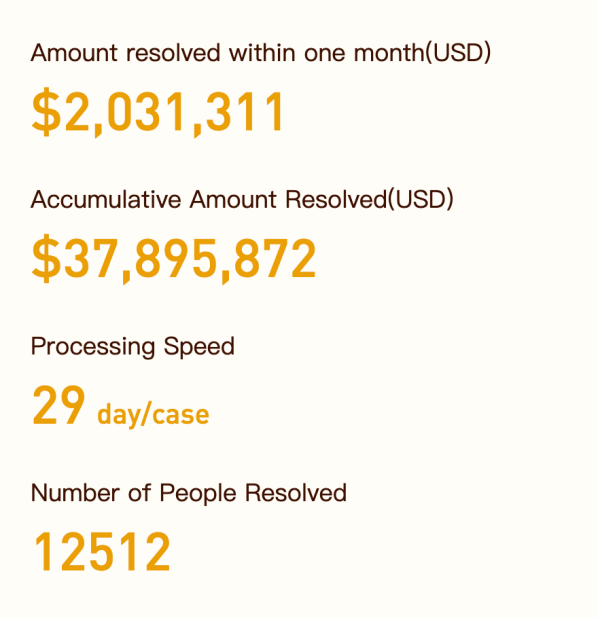Click "(USD)" after "one month"
Image resolution: width=598 pixels, height=618 pixels.
(458, 53)
